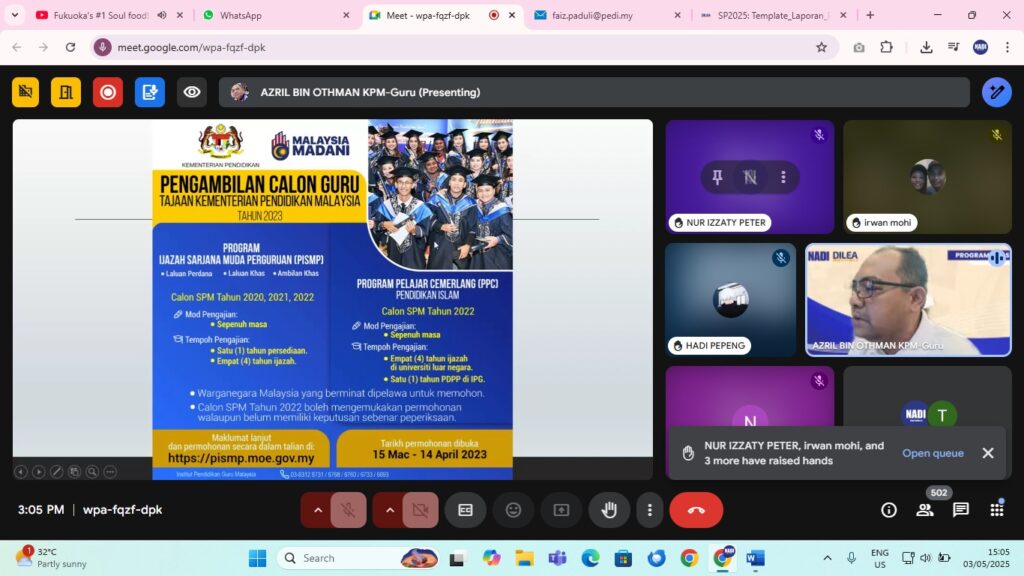Reload the Meet page
This screenshot has width=1024, height=576.
pos(71,47)
